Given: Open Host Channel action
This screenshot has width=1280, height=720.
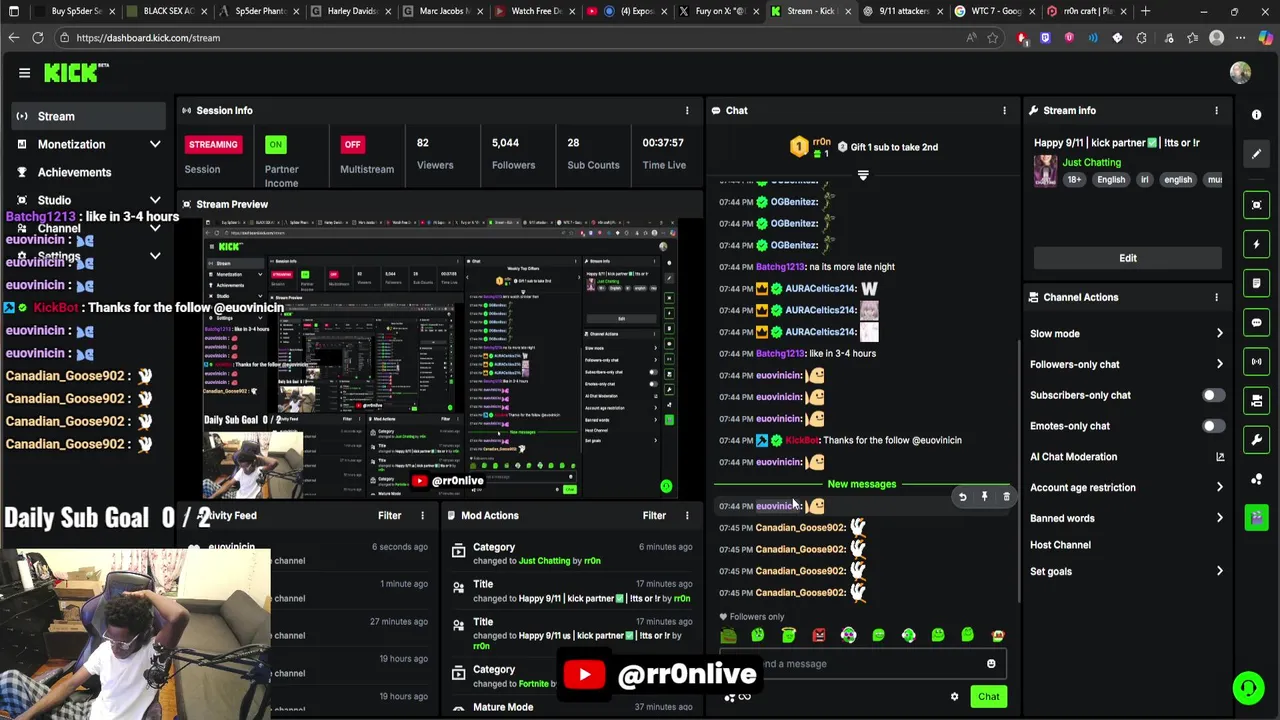Looking at the screenshot, I should coord(1060,545).
